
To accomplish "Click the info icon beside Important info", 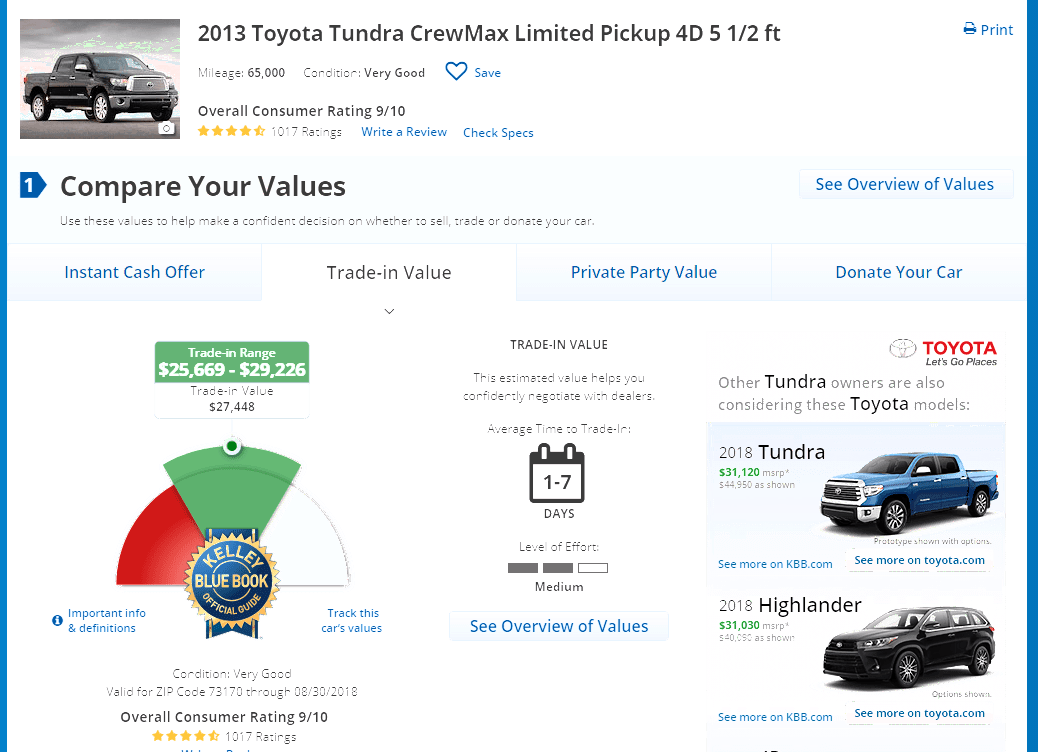I will (58, 620).
